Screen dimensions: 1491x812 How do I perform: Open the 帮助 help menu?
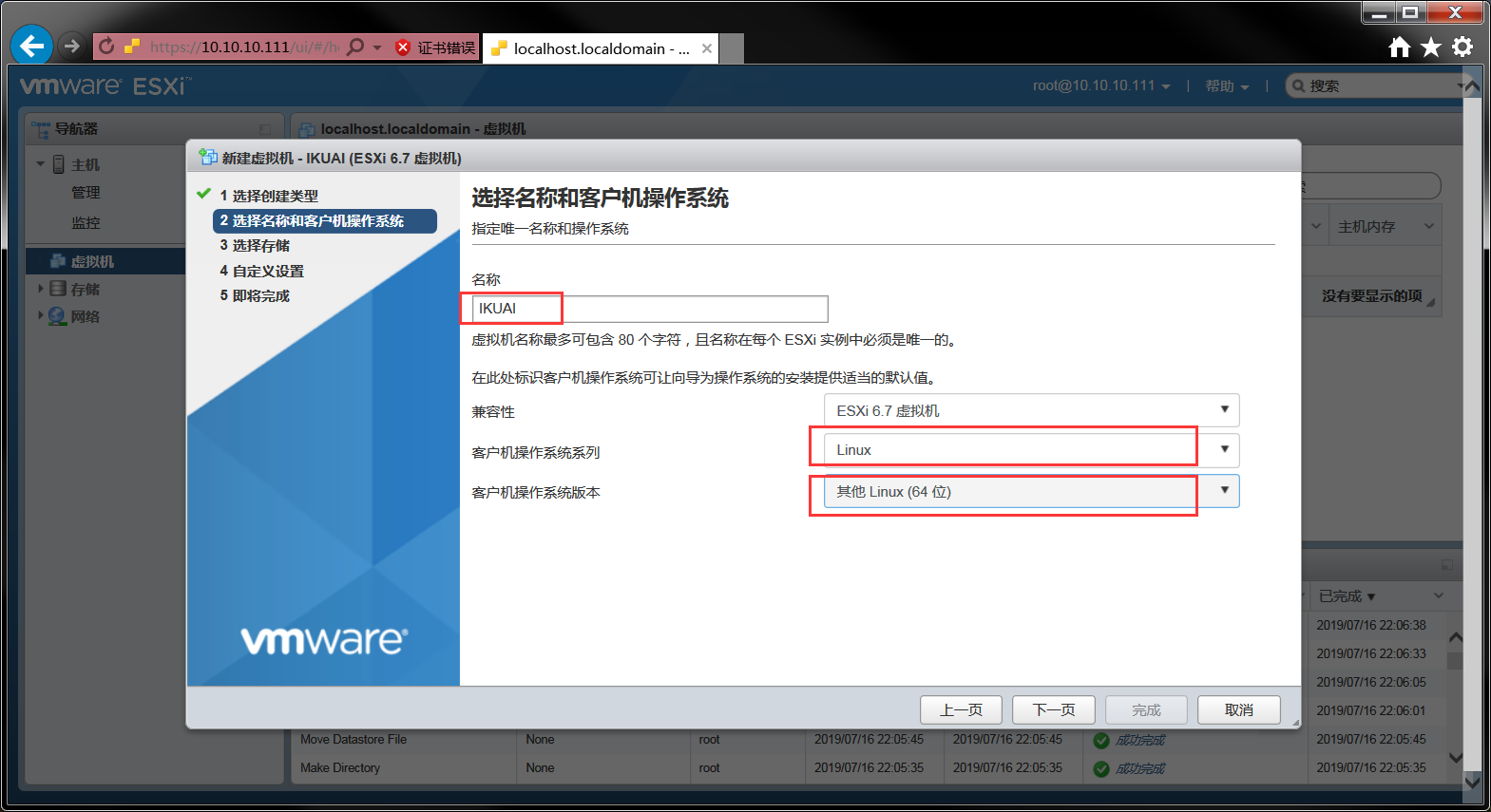1227,85
